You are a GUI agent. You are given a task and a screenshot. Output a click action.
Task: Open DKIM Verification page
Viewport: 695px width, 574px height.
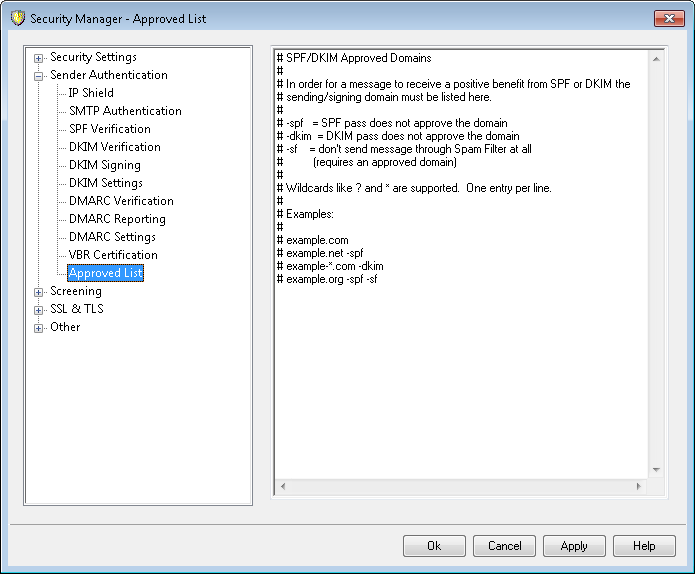point(114,147)
